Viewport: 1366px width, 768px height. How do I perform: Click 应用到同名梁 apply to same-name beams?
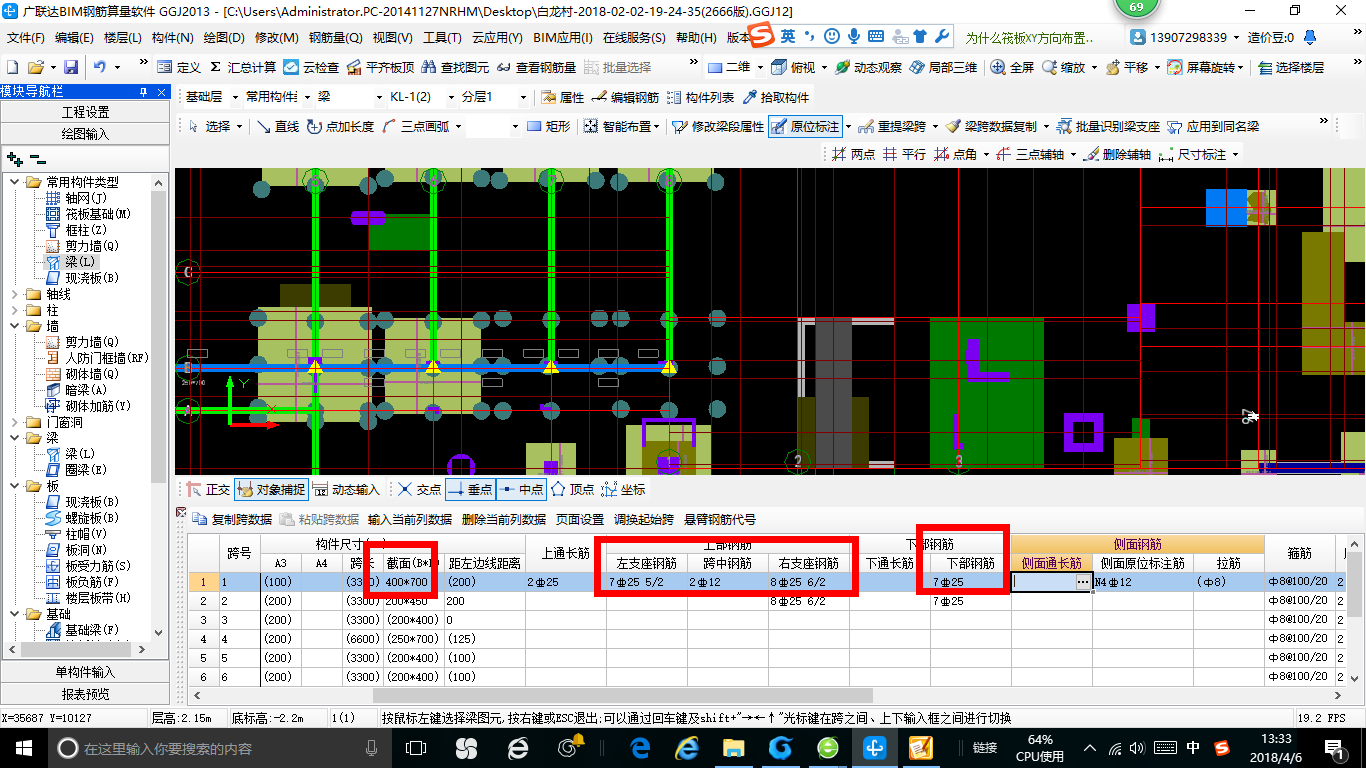click(x=1213, y=126)
